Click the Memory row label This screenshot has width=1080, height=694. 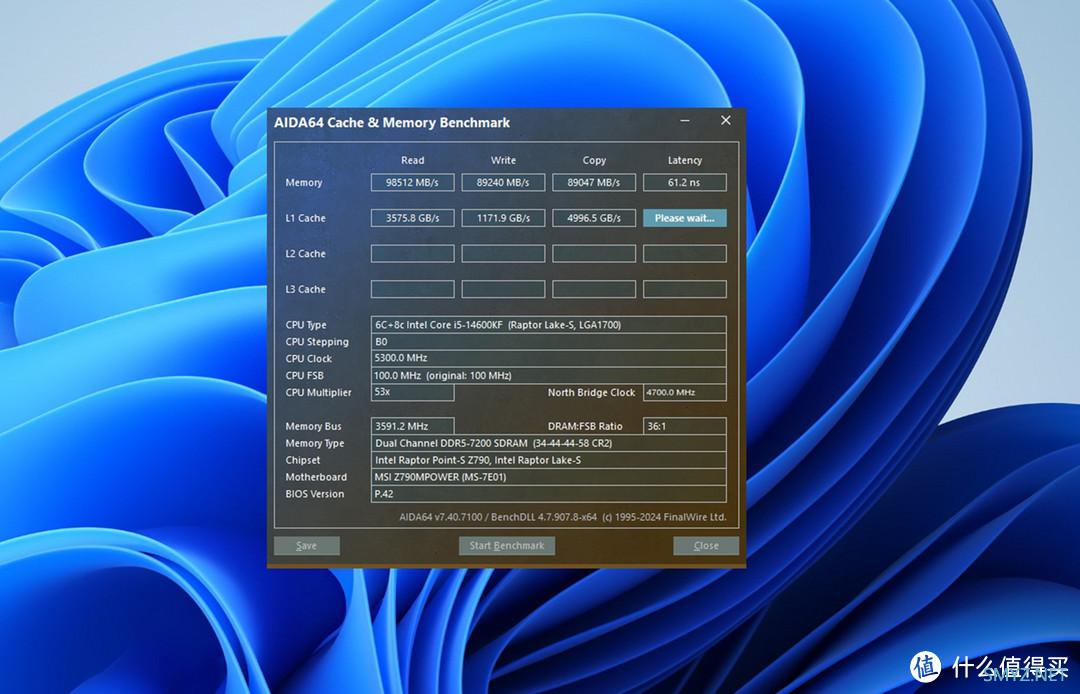coord(304,182)
